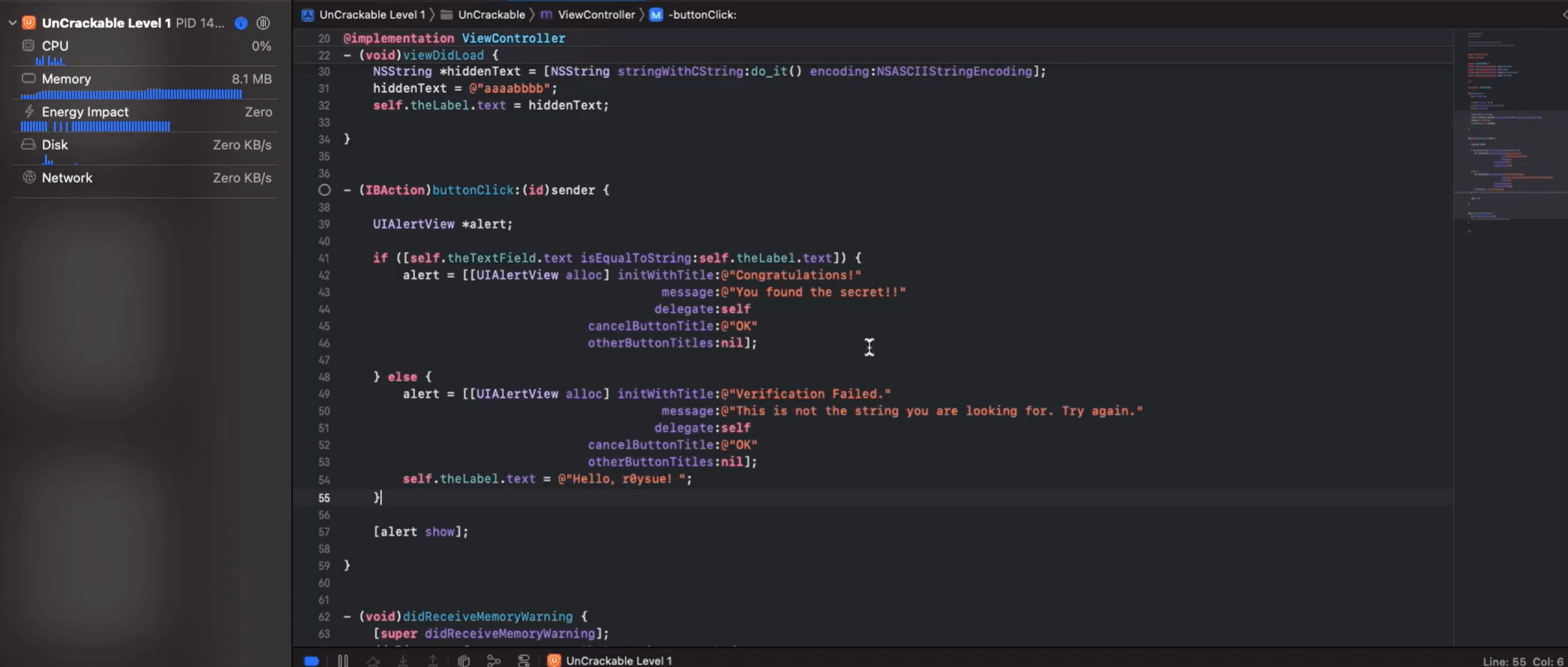Click the UnCrackable Level 1 orange app icon in navigator
Image resolution: width=1568 pixels, height=667 pixels.
(x=28, y=22)
